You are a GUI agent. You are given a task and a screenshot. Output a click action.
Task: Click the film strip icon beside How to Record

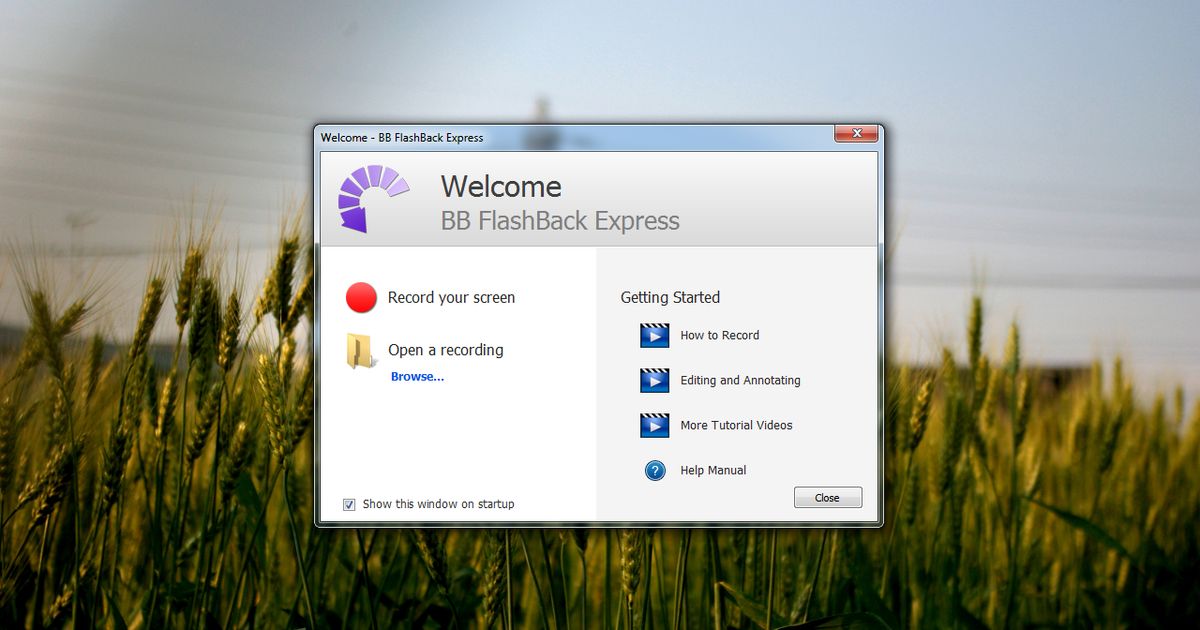click(x=654, y=335)
